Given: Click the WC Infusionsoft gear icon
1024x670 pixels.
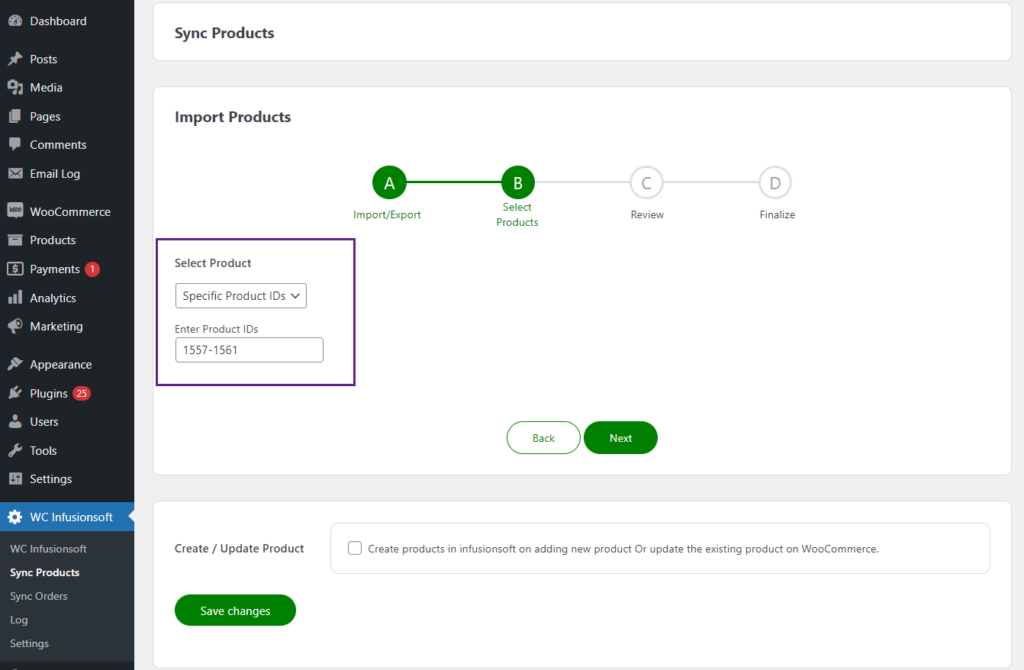Looking at the screenshot, I should coord(15,517).
